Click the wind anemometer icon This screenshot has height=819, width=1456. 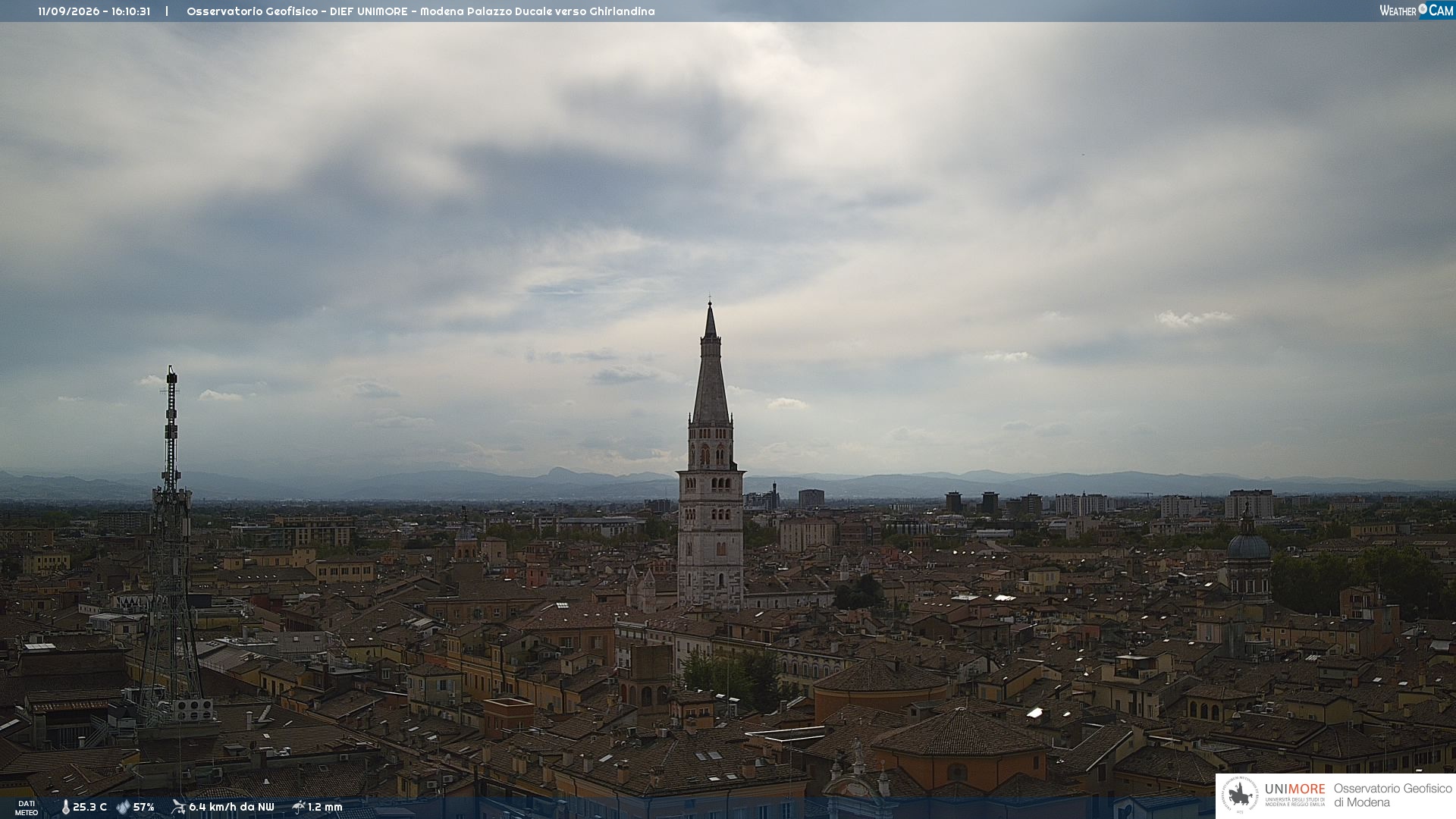[178, 807]
